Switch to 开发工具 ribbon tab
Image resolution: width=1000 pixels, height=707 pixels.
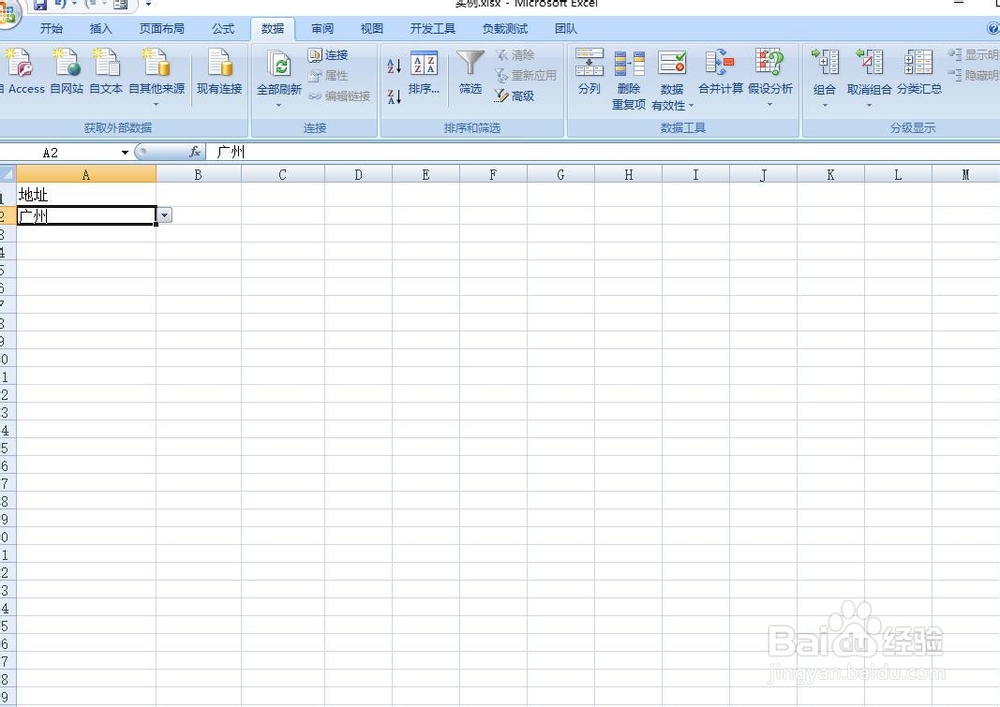[432, 29]
